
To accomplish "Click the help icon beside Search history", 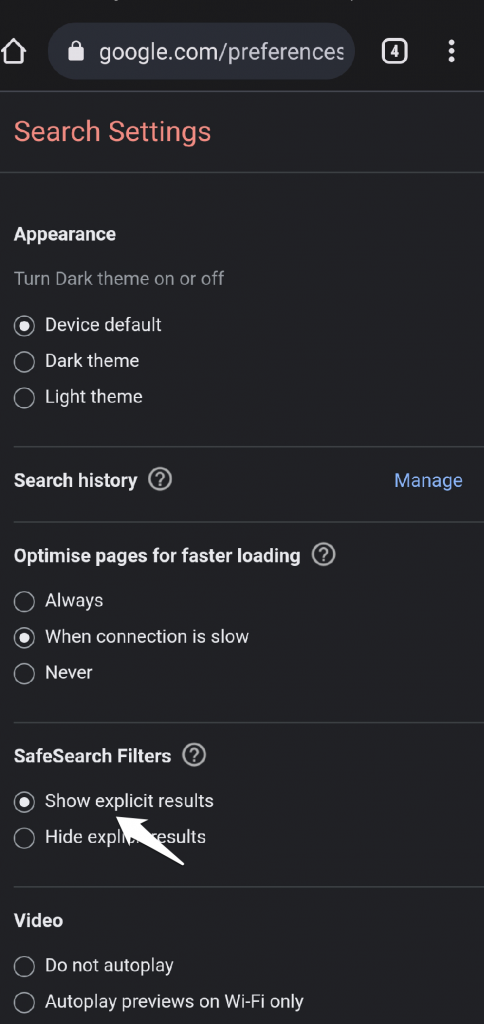I will pyautogui.click(x=160, y=480).
